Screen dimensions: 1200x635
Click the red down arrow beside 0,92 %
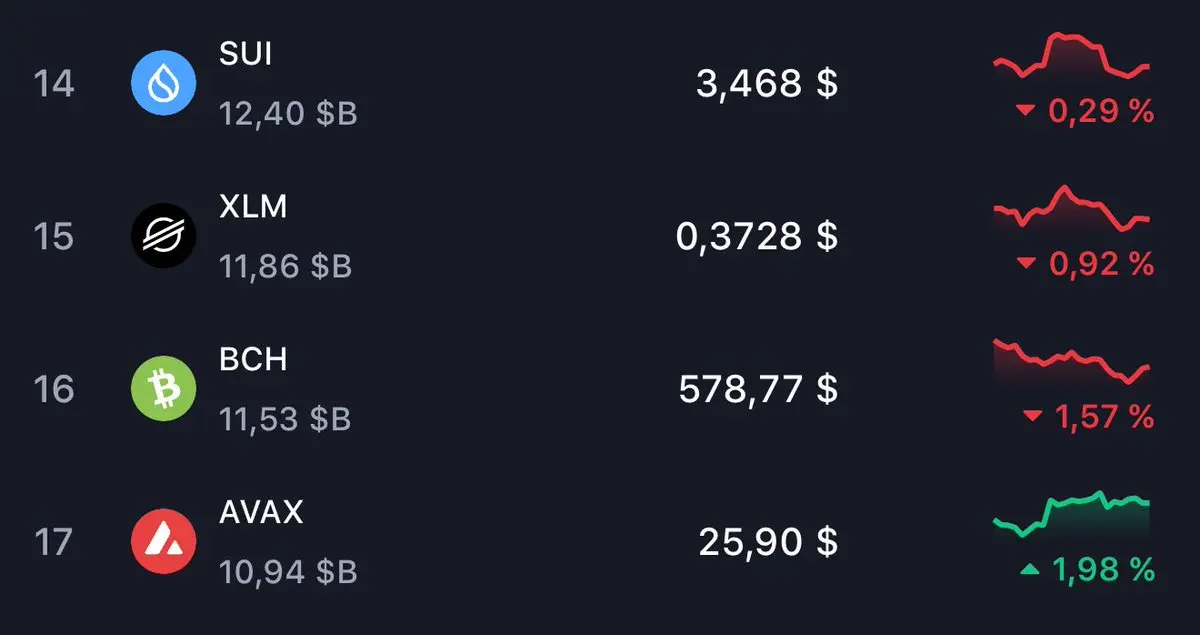click(x=1025, y=264)
